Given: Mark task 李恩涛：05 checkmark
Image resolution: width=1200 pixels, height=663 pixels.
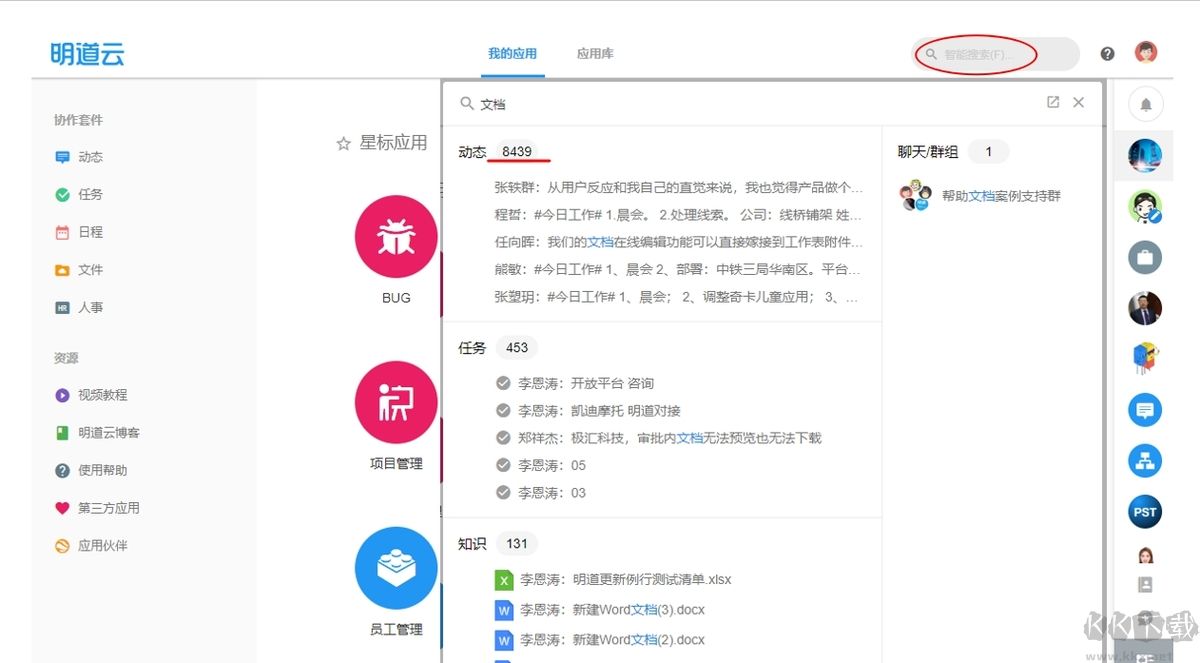Looking at the screenshot, I should pyautogui.click(x=504, y=465).
